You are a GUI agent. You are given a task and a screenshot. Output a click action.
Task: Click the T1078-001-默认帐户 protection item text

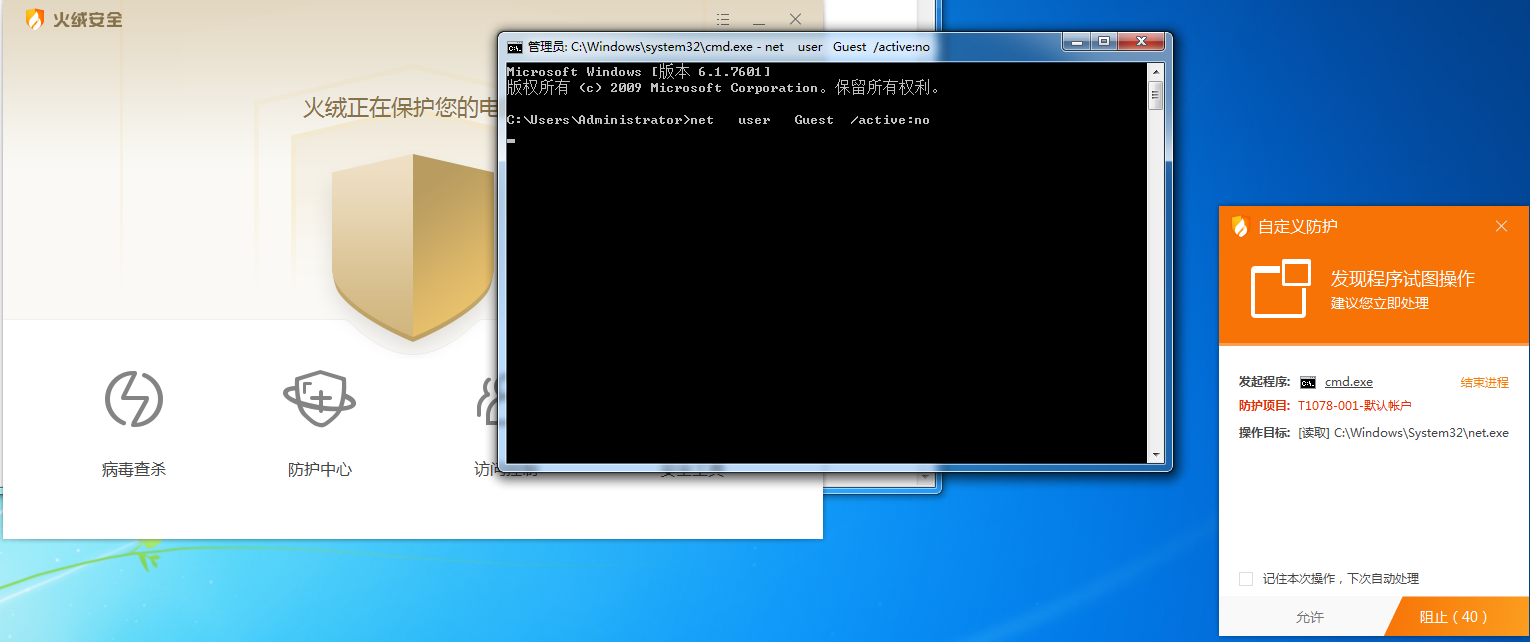1355,406
